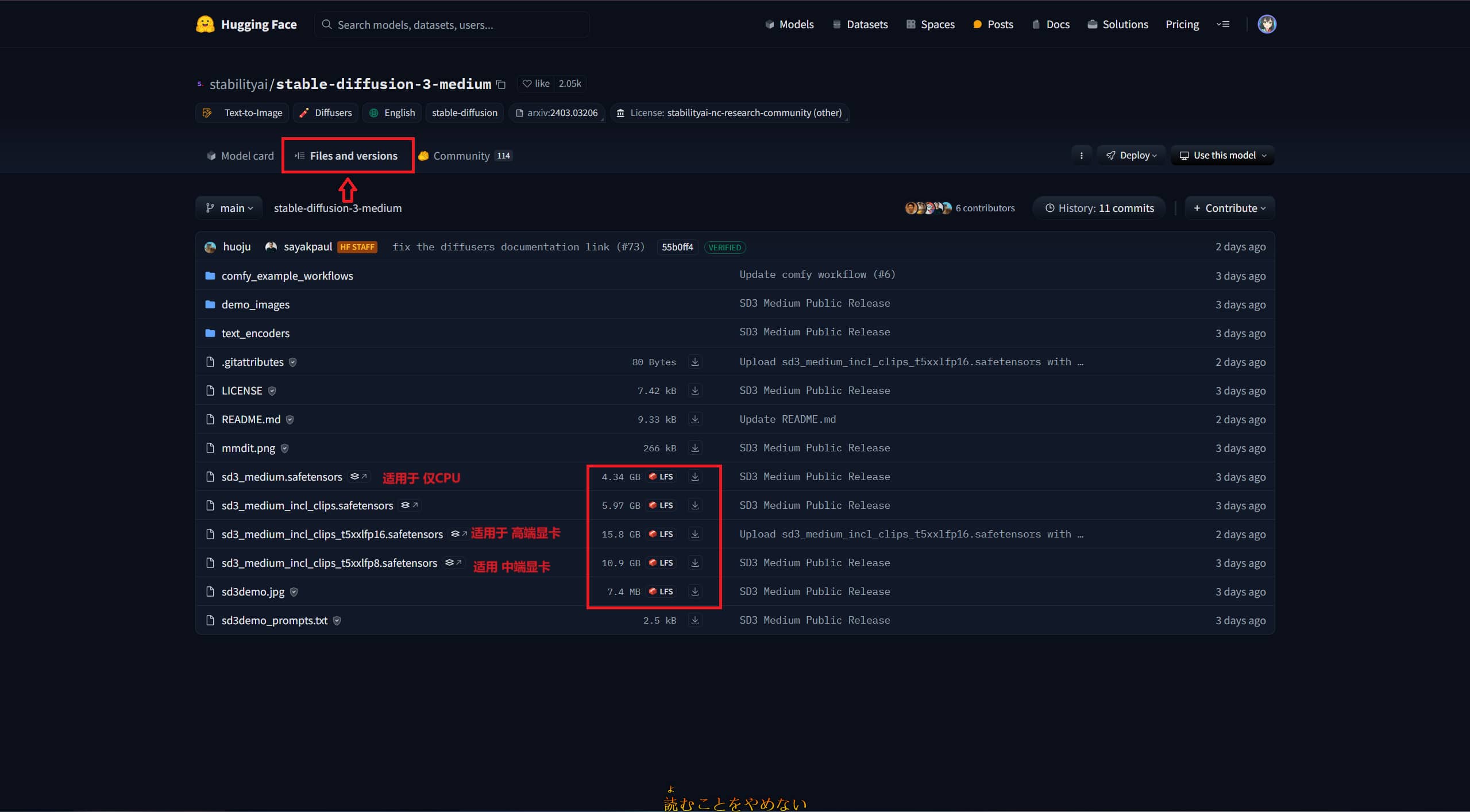The height and width of the screenshot is (812, 1470).
Task: Open the demo_images folder
Action: 256,304
